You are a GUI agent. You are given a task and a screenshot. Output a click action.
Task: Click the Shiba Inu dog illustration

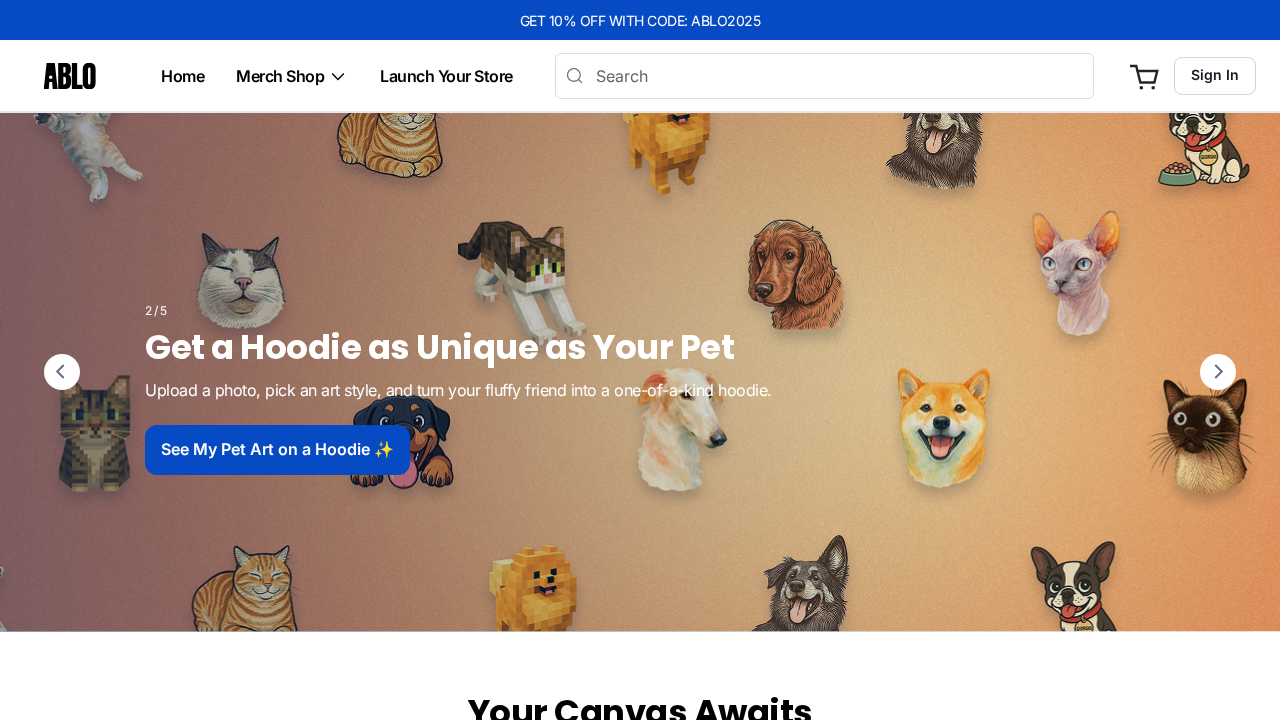click(942, 427)
